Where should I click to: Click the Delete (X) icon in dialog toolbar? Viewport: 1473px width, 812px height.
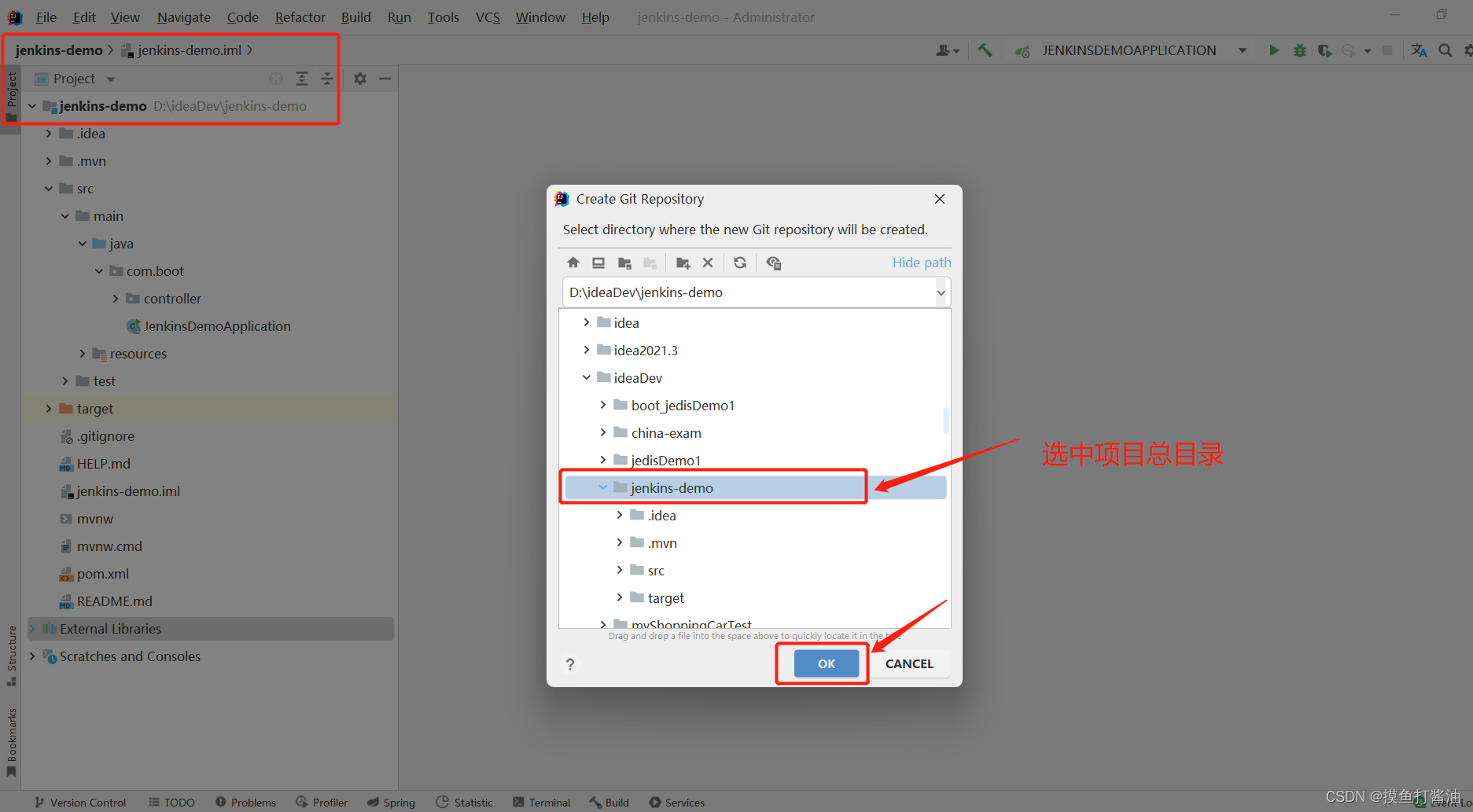pos(708,263)
